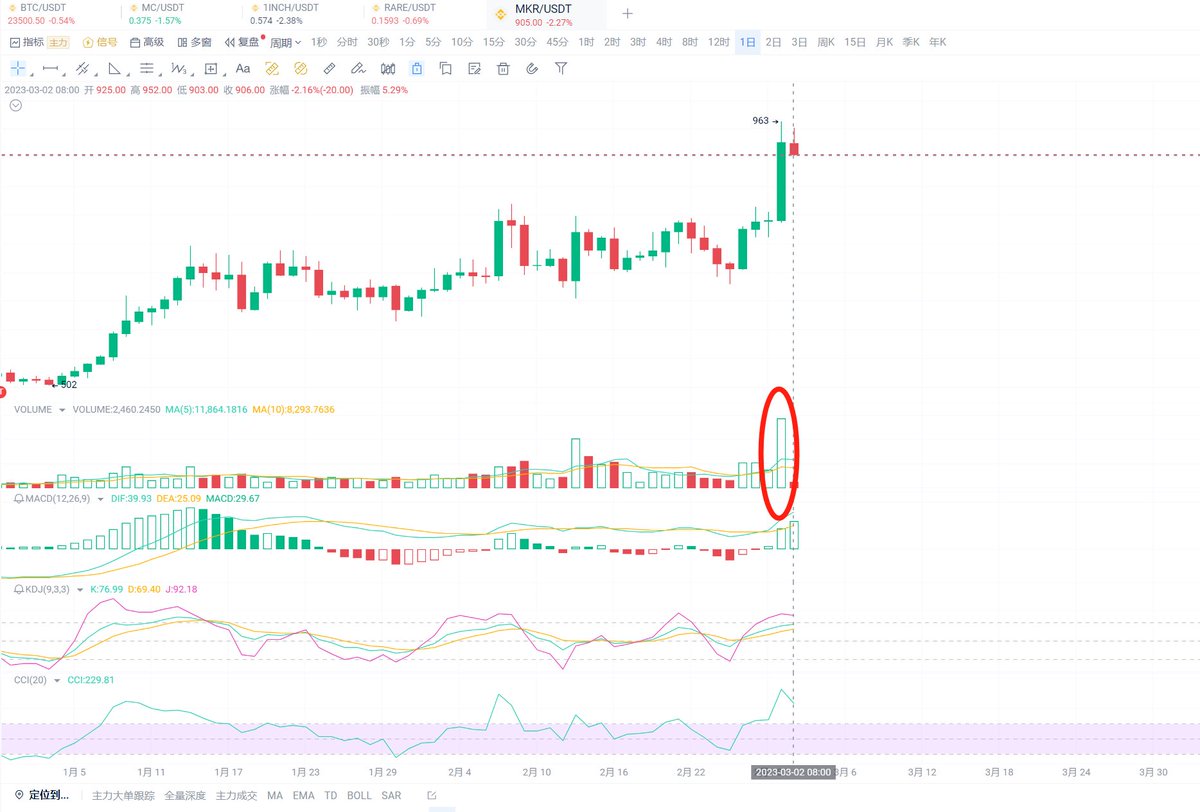Click the second yellow chain link icon
1200x812 pixels.
[x=300, y=68]
